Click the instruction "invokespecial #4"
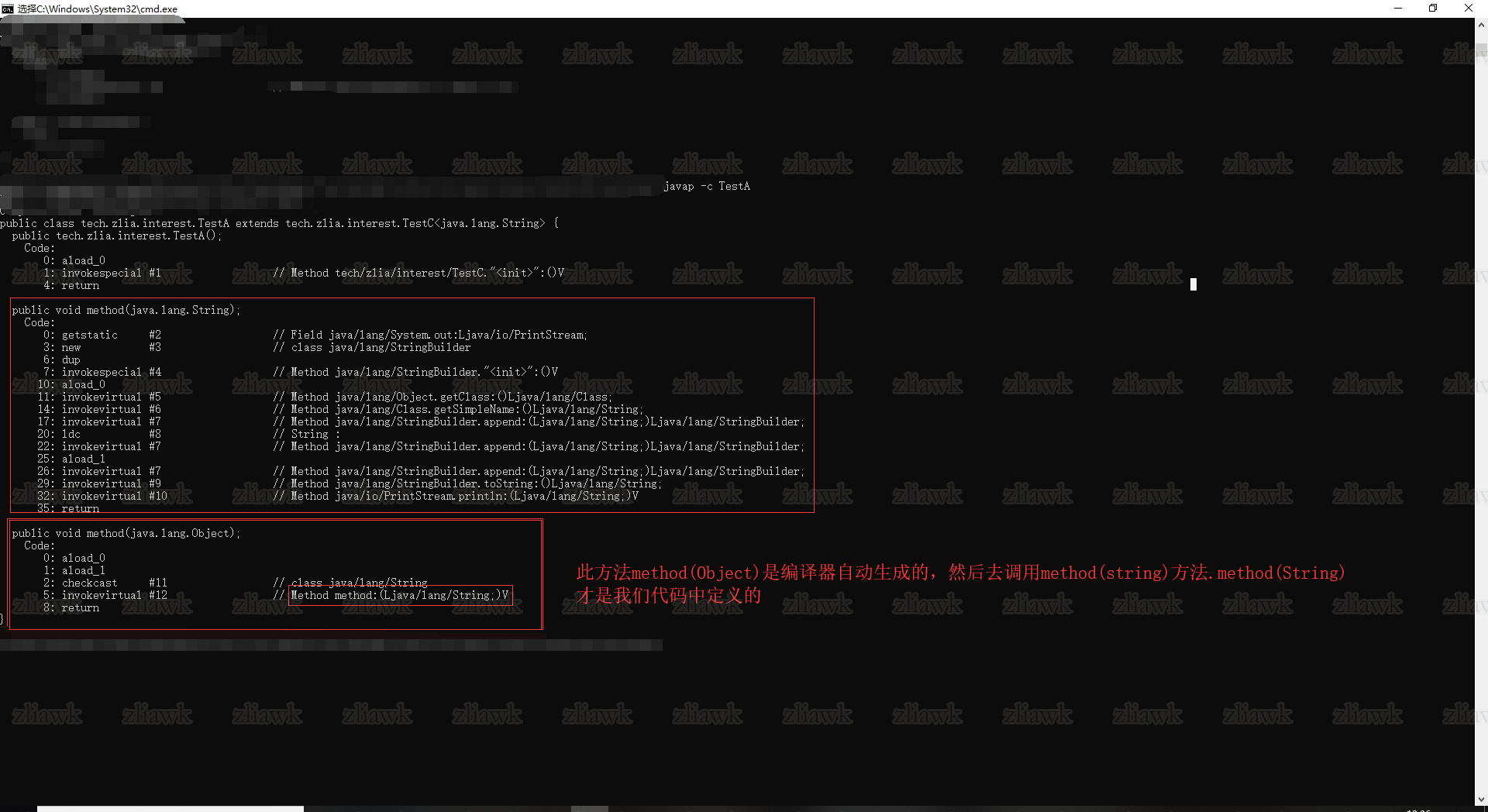The height and width of the screenshot is (812, 1488). click(x=112, y=373)
